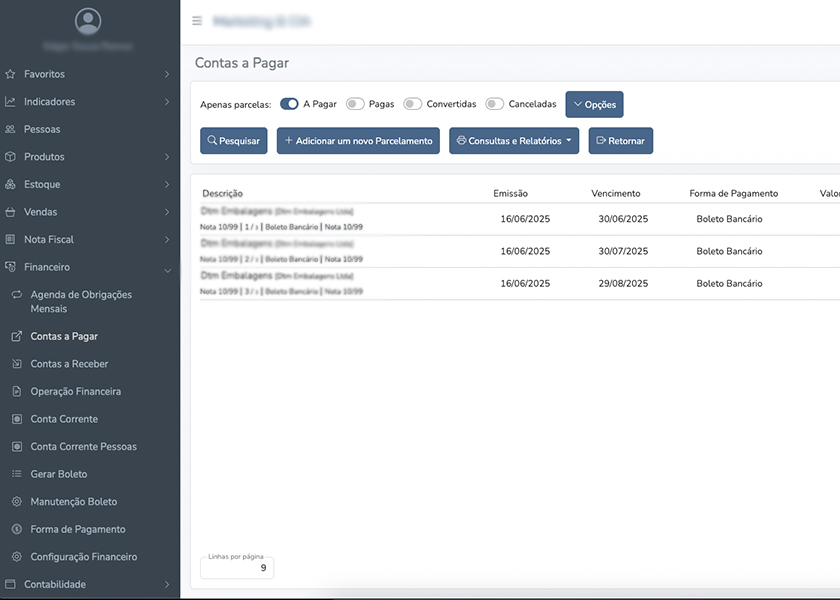Image resolution: width=840 pixels, height=600 pixels.
Task: Click the Pesquisar button
Action: [x=234, y=141]
